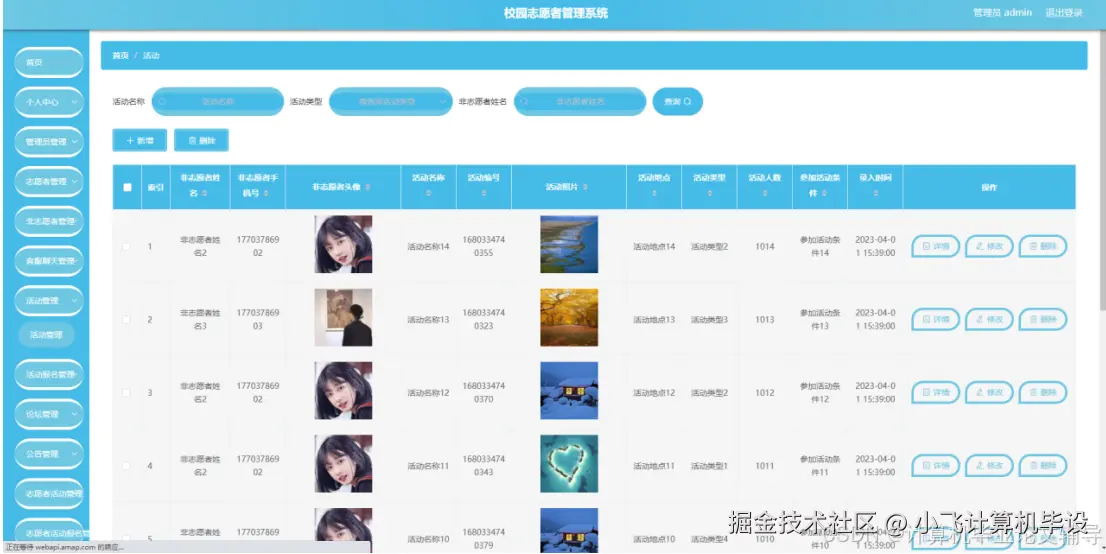This screenshot has width=1106, height=554.
Task: Expand the 公告管理 sidebar menu
Action: [x=49, y=454]
